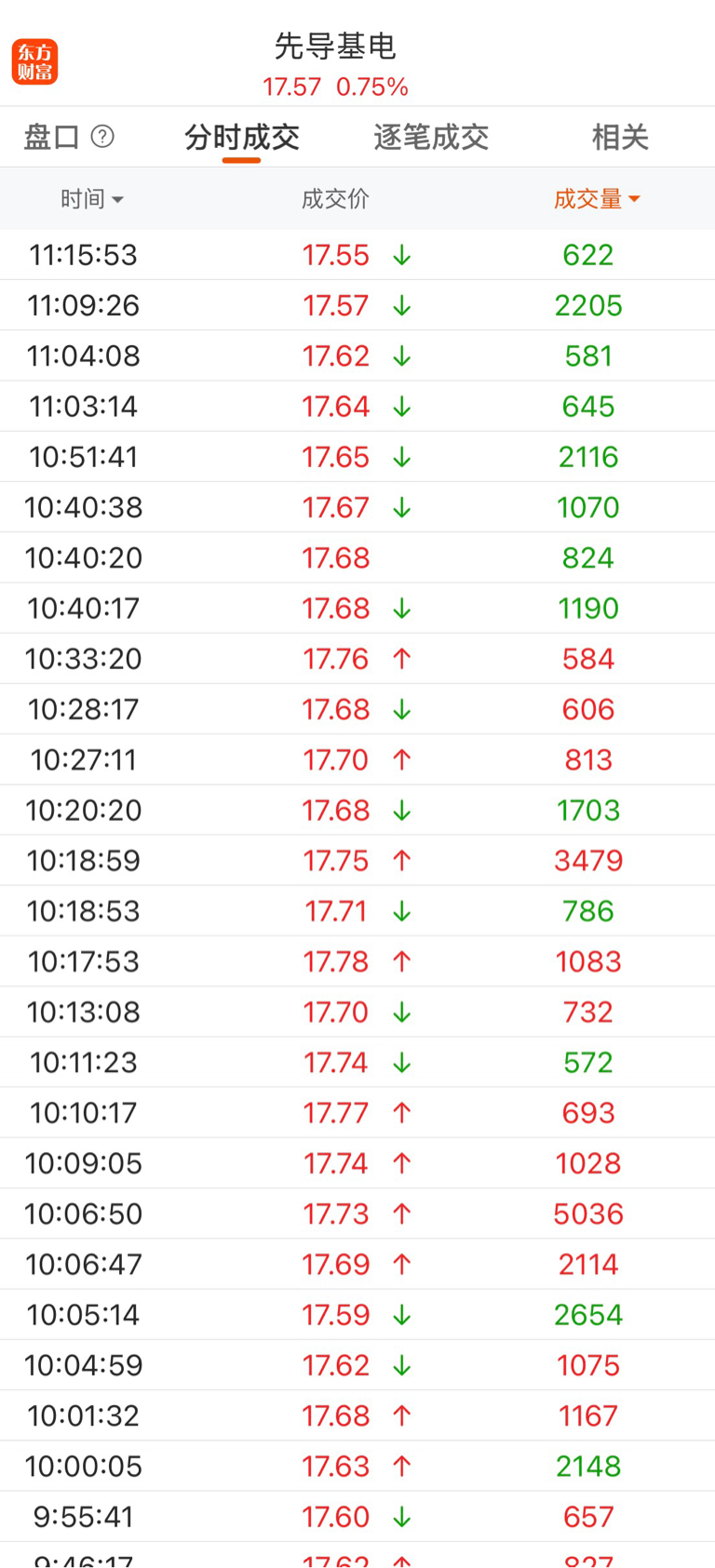Click the red up arrow on the 10:18:59 row
This screenshot has height=1568, width=715.
coord(401,861)
